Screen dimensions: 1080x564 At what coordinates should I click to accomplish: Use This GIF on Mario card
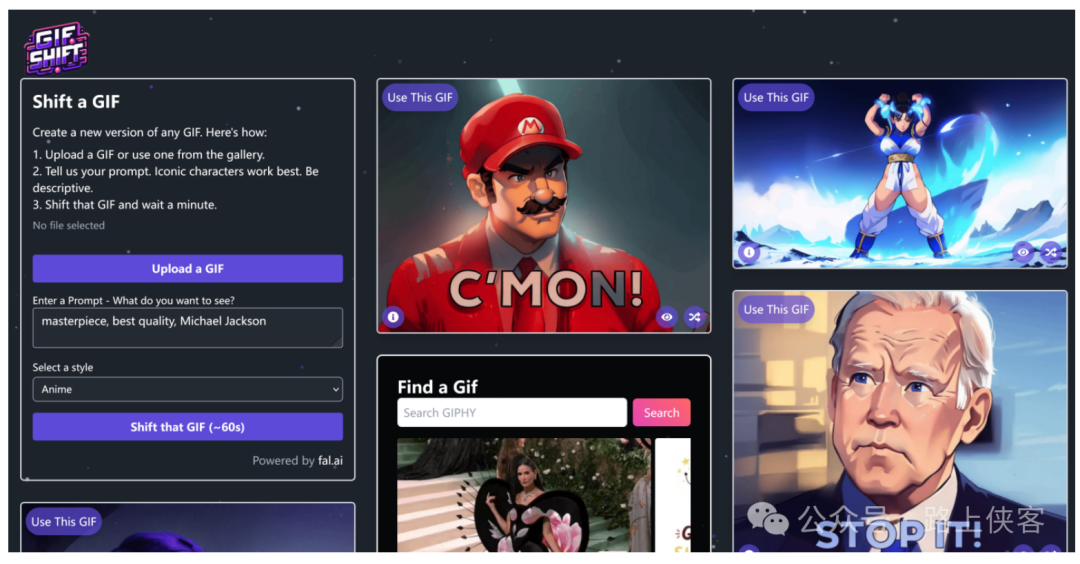(419, 98)
